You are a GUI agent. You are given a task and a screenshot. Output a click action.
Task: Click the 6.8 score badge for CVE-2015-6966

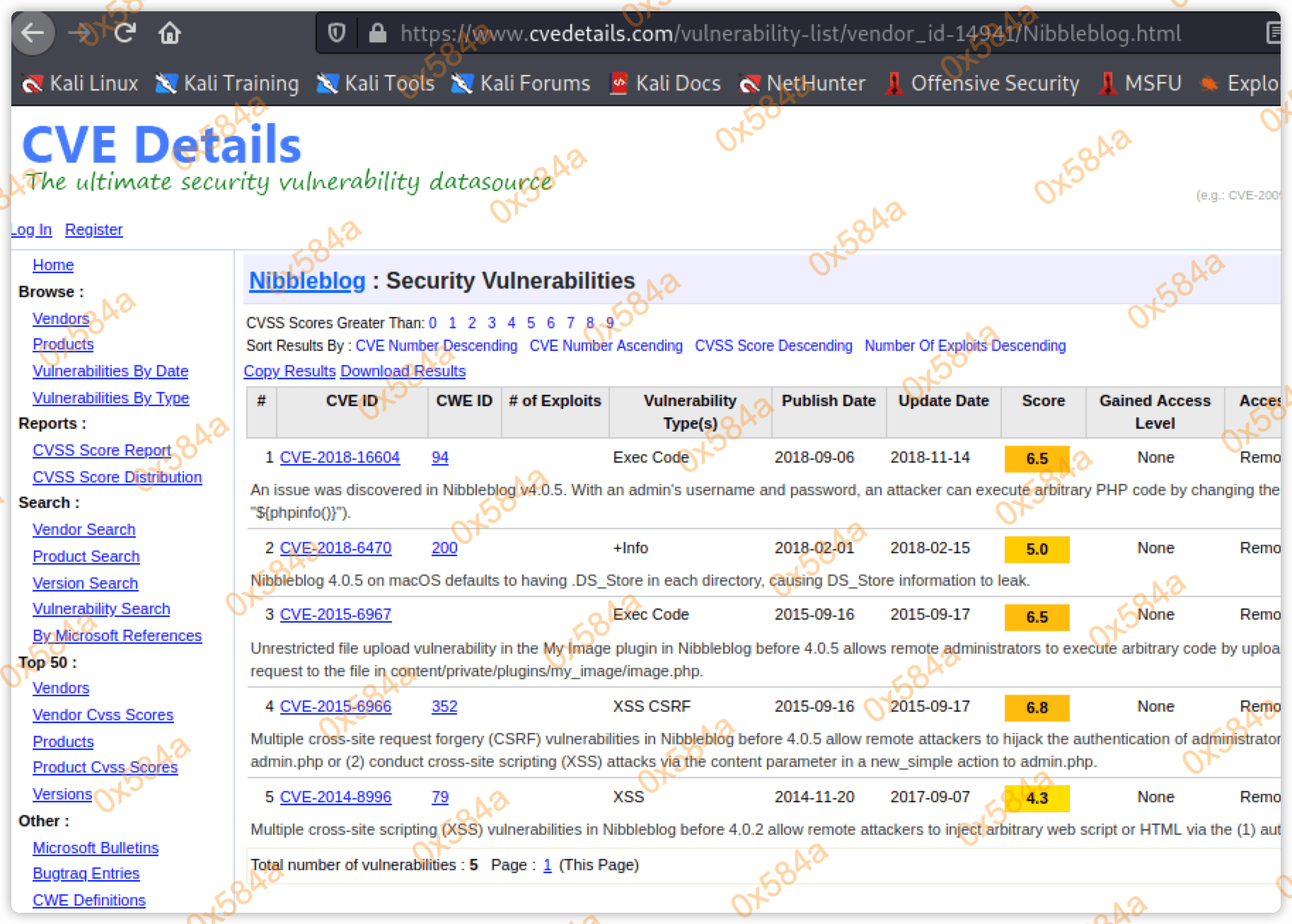pos(1037,708)
